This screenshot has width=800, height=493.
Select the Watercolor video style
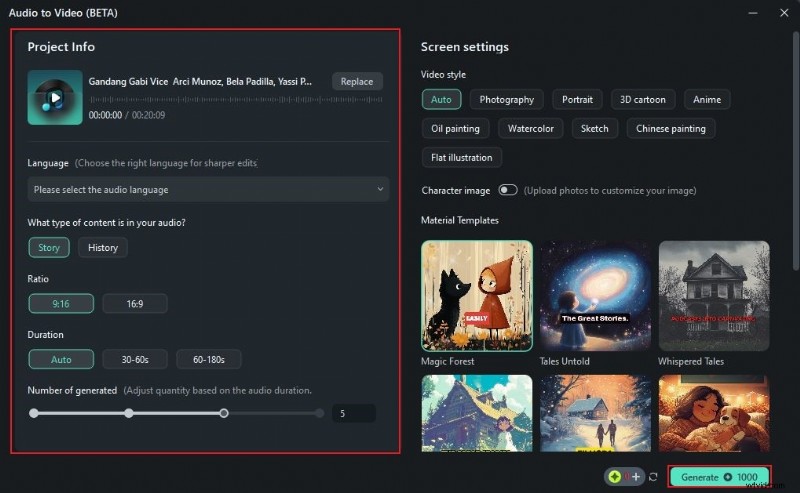(530, 128)
